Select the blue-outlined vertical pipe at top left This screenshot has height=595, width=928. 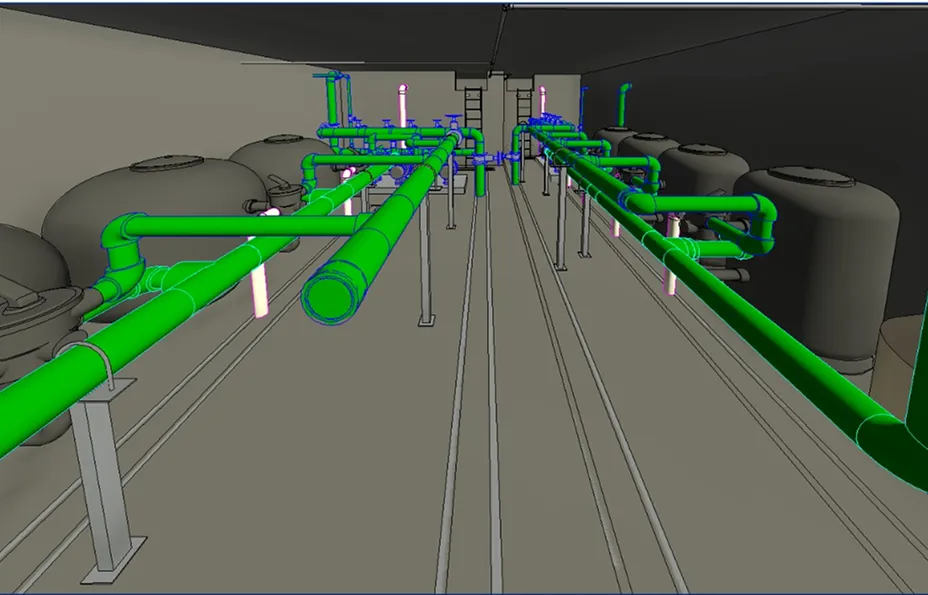(331, 98)
